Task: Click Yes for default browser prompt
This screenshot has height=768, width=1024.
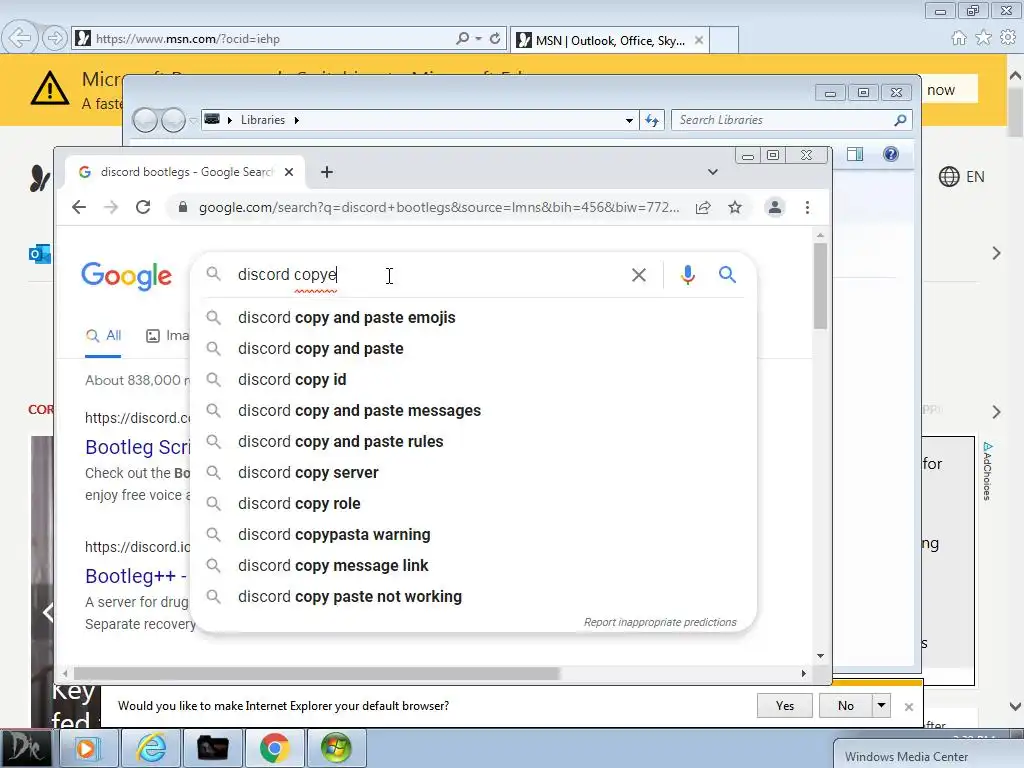Action: pos(784,706)
